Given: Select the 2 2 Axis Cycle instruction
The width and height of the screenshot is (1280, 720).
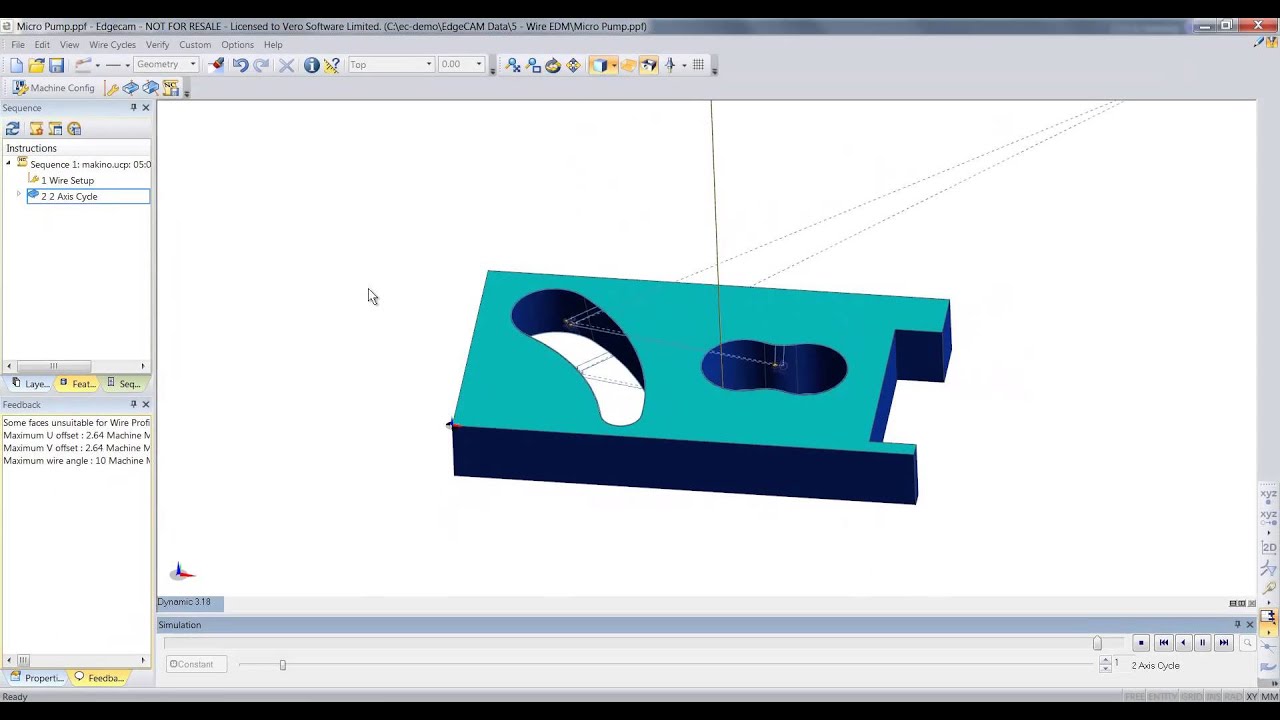Looking at the screenshot, I should point(88,196).
